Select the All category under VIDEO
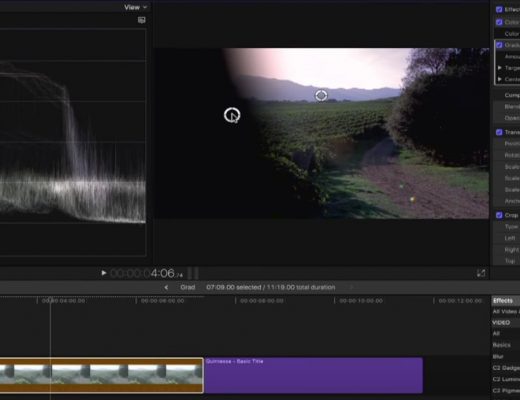 [506, 334]
